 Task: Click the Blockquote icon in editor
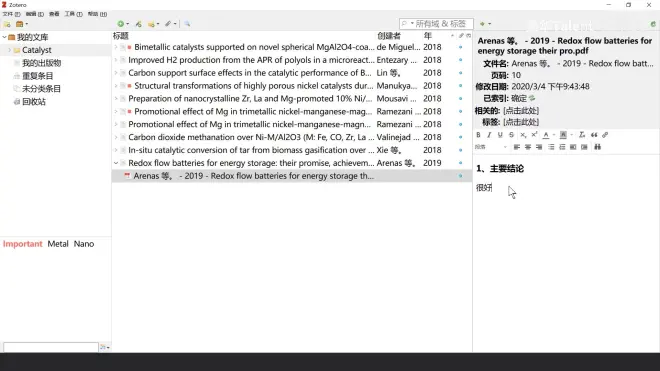coord(594,135)
